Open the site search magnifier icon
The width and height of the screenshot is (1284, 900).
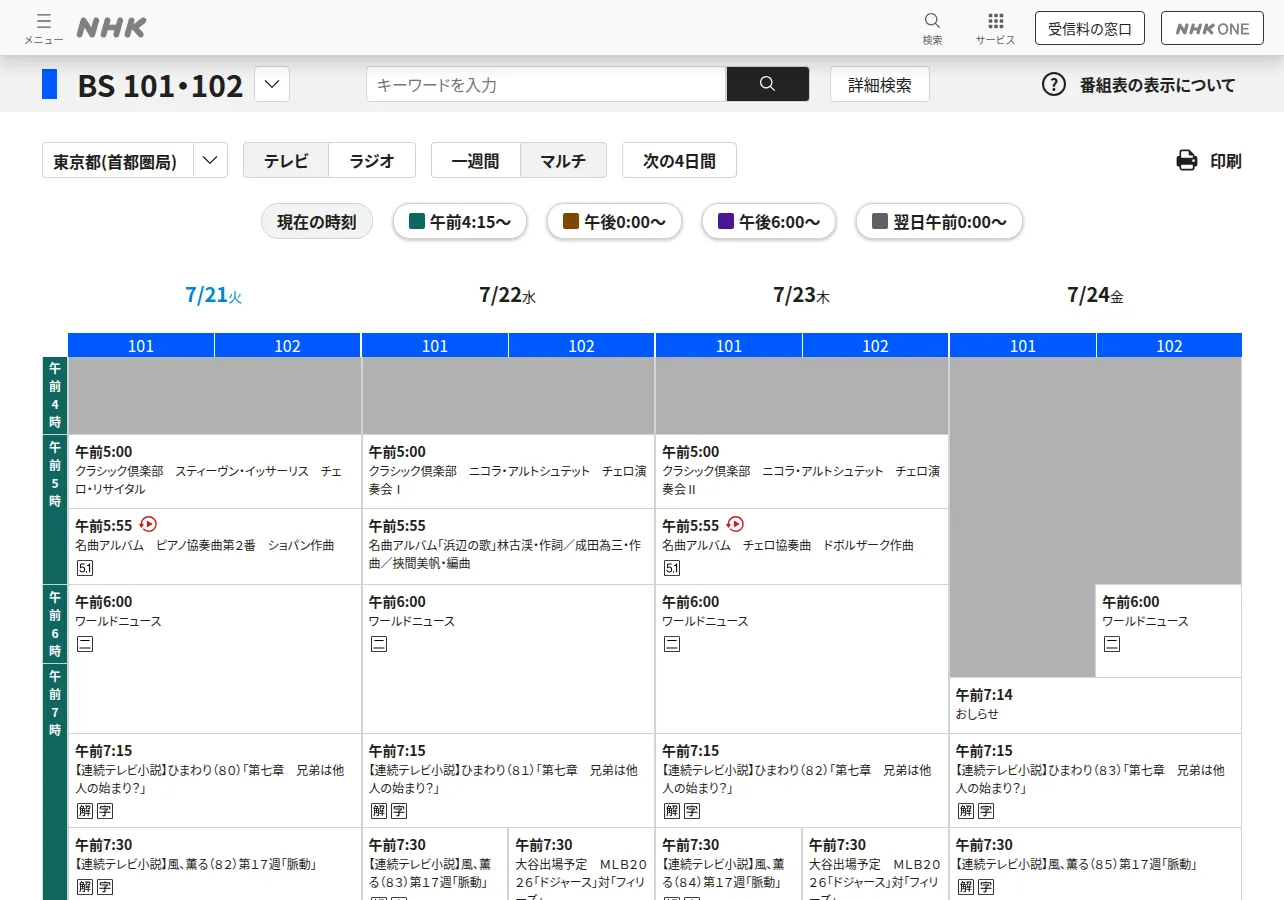point(932,21)
